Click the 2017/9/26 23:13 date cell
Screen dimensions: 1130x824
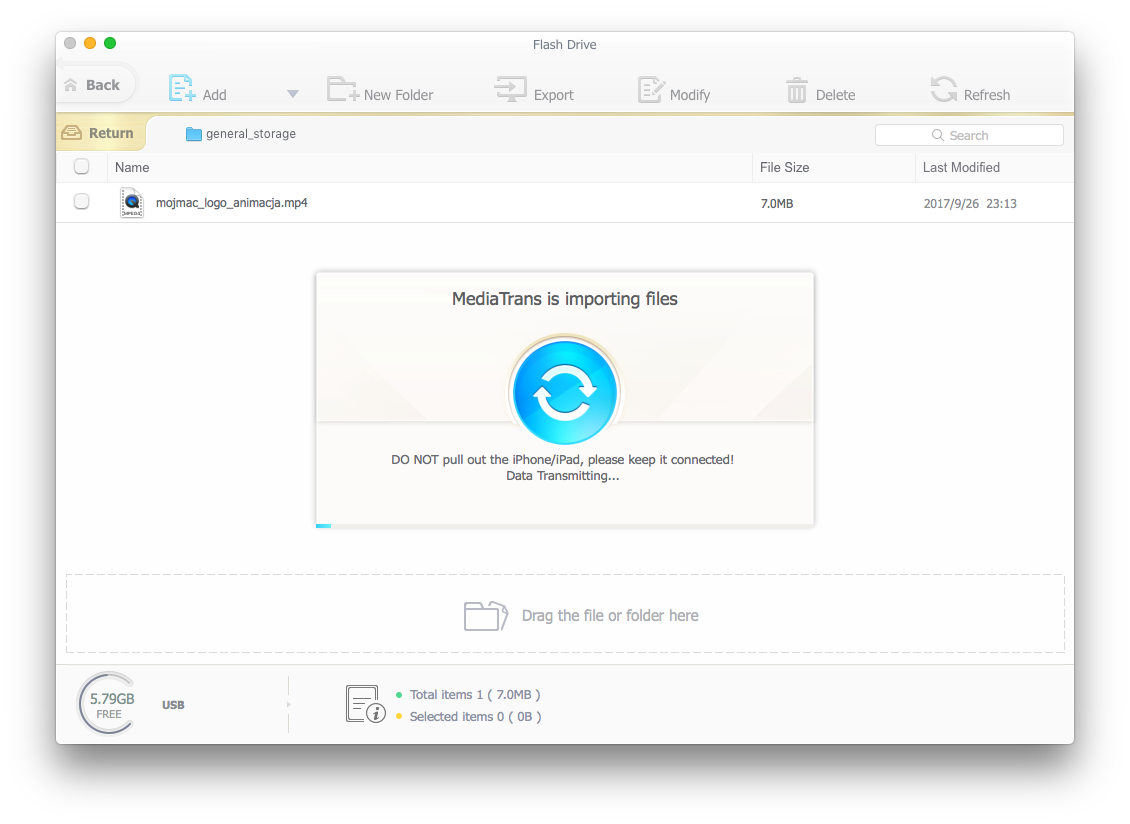970,204
